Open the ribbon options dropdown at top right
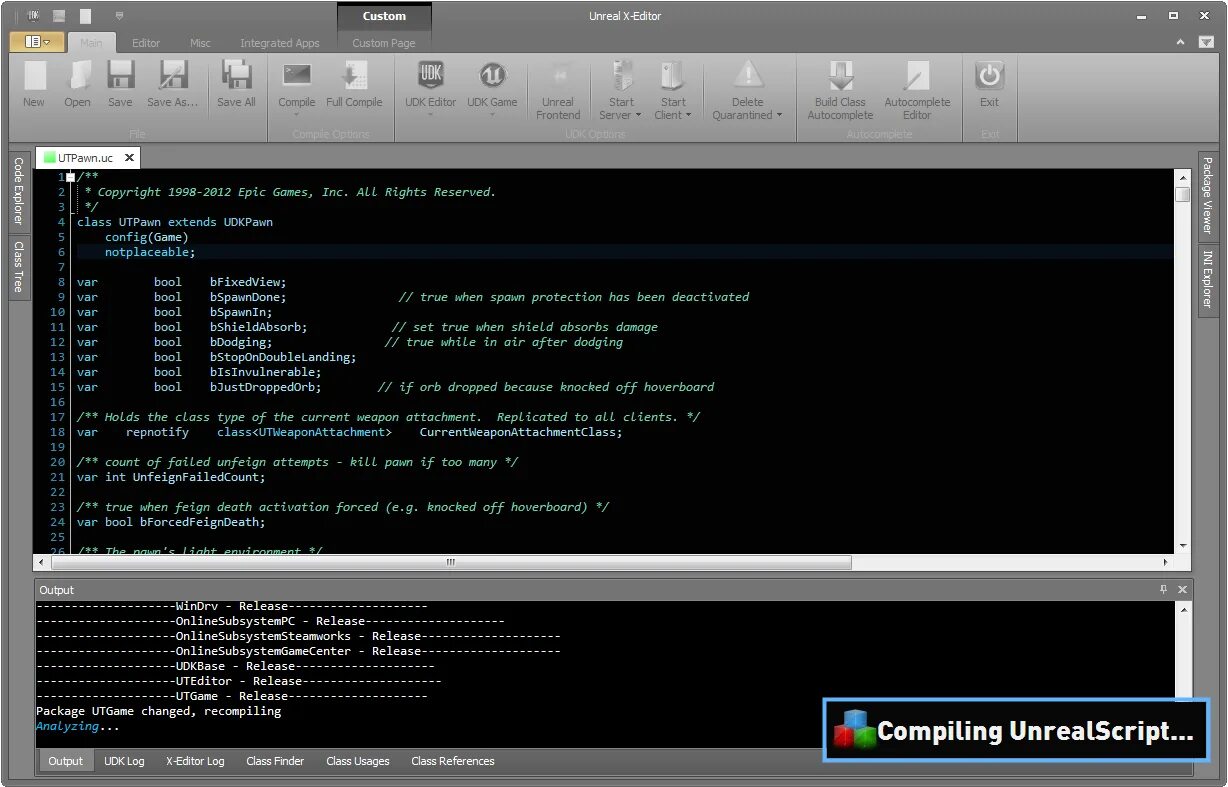Screen dimensions: 1228x787 (x=1206, y=42)
